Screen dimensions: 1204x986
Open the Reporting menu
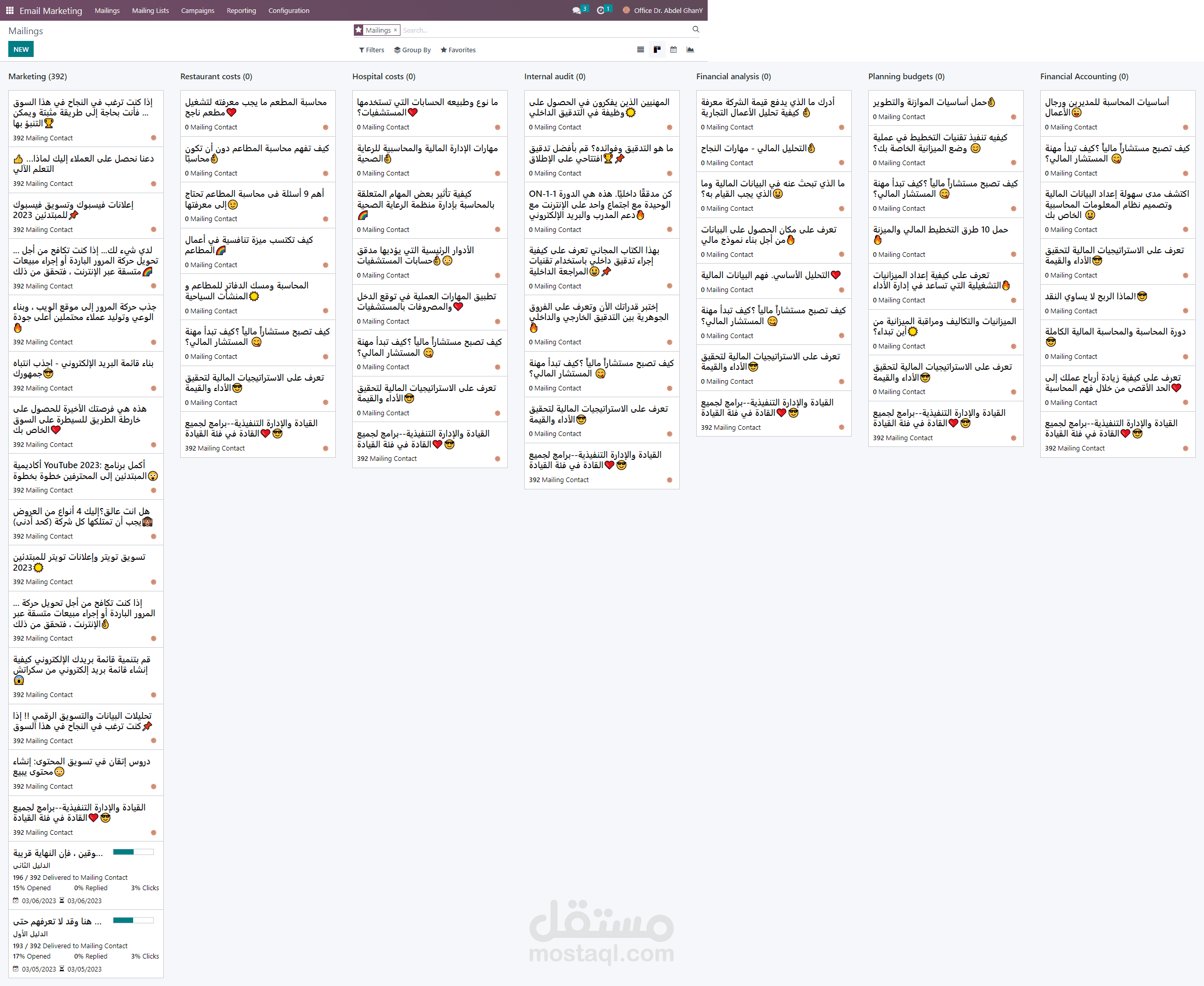click(x=241, y=10)
